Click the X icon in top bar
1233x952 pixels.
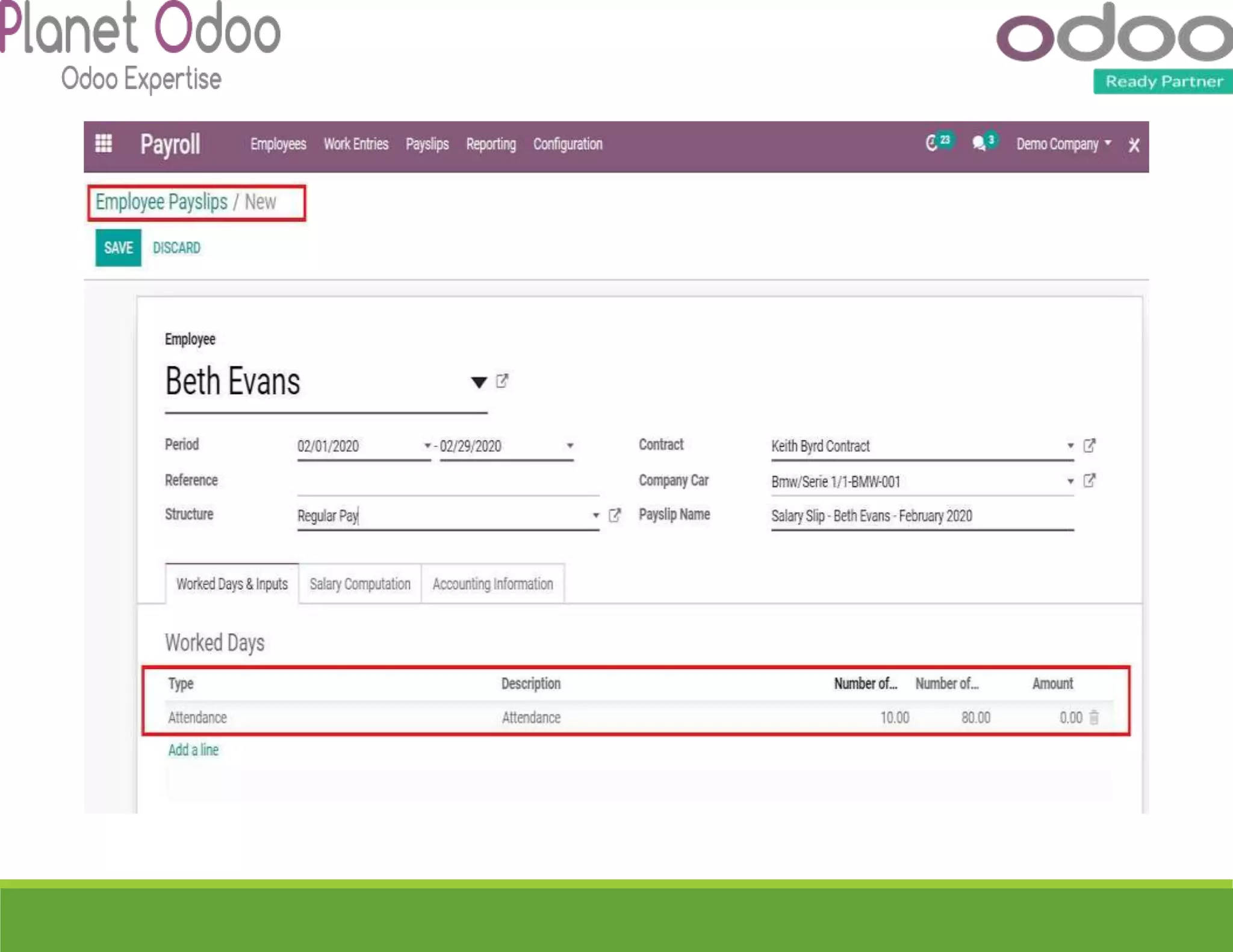(1134, 145)
